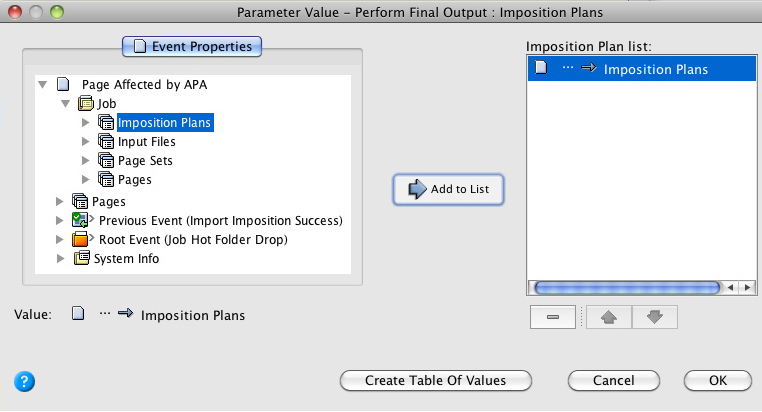The image size is (762, 412).
Task: Select Previous Event (Import Imposition Success) item
Action: pos(221,221)
